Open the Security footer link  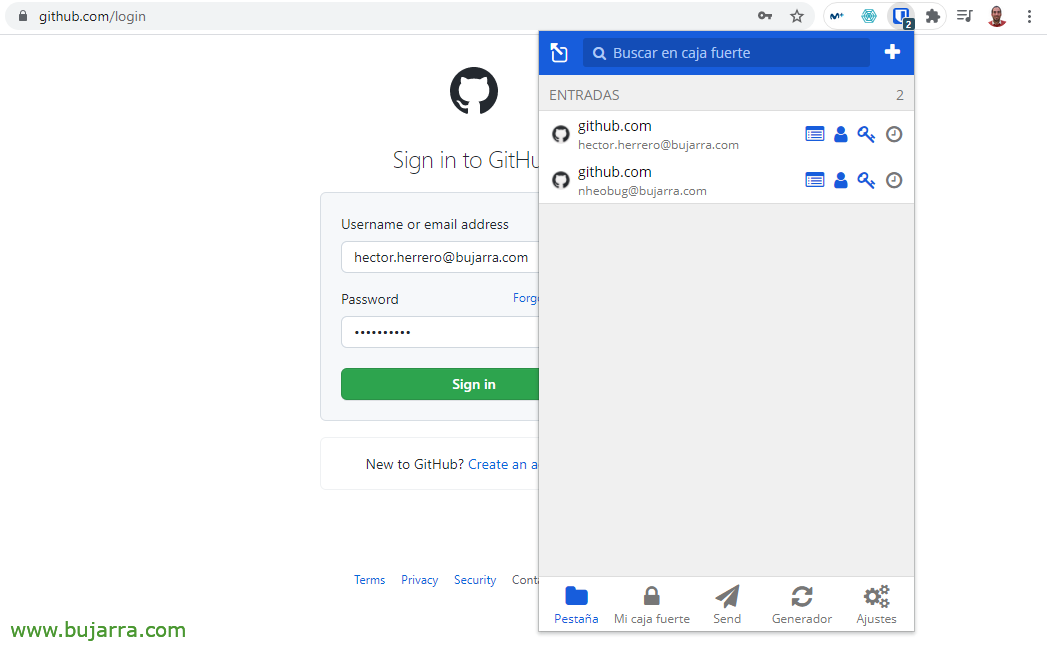click(x=475, y=580)
